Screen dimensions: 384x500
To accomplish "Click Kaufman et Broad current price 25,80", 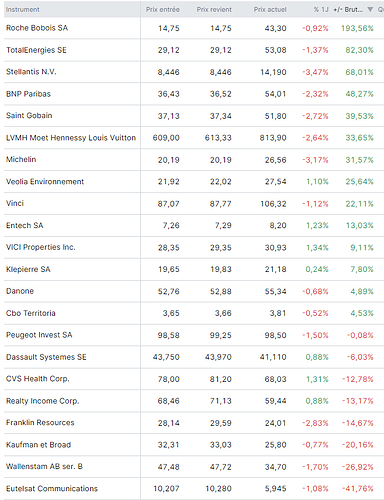I will (276, 445).
